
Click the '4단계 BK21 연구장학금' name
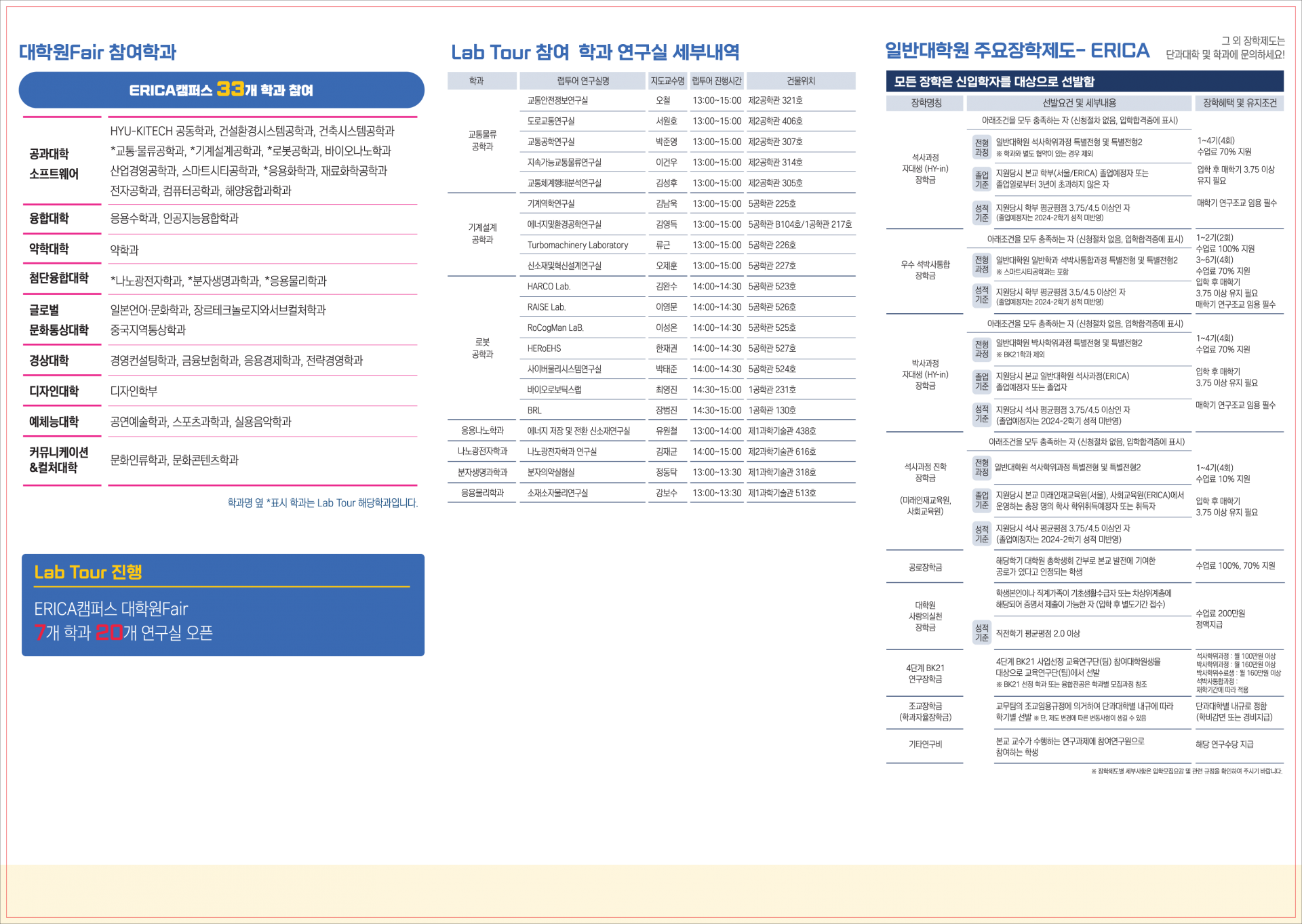[x=925, y=674]
